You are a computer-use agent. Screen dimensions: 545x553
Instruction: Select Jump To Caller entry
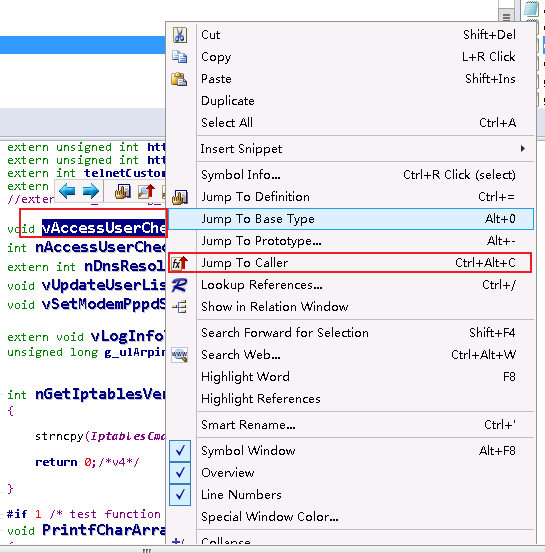pyautogui.click(x=351, y=263)
